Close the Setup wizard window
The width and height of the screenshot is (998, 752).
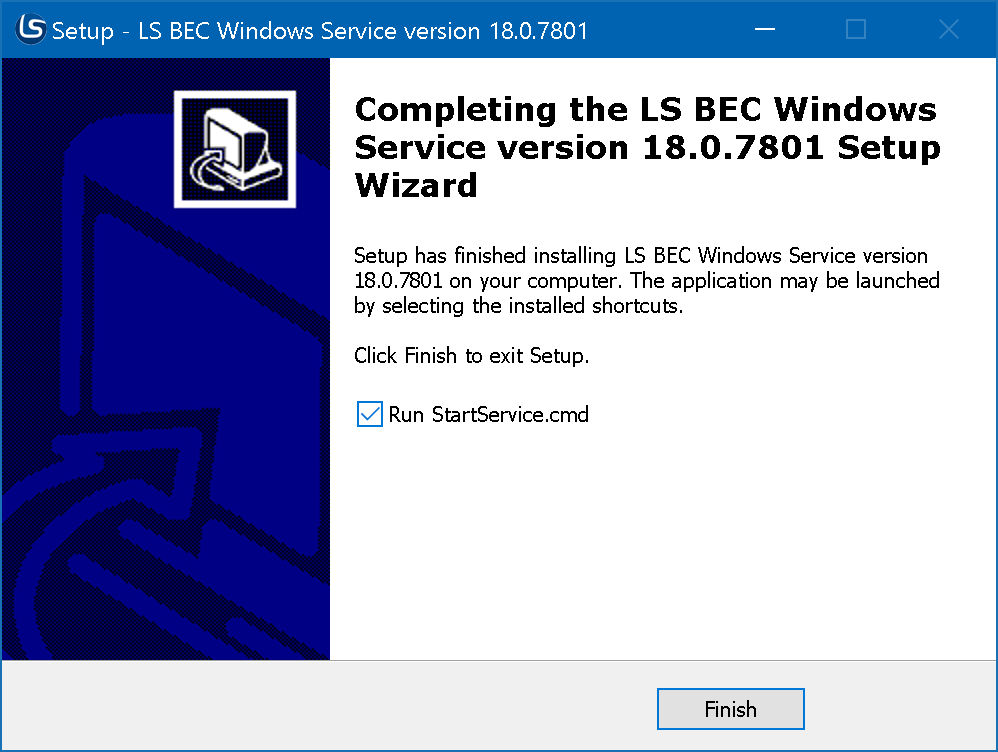pos(949,30)
